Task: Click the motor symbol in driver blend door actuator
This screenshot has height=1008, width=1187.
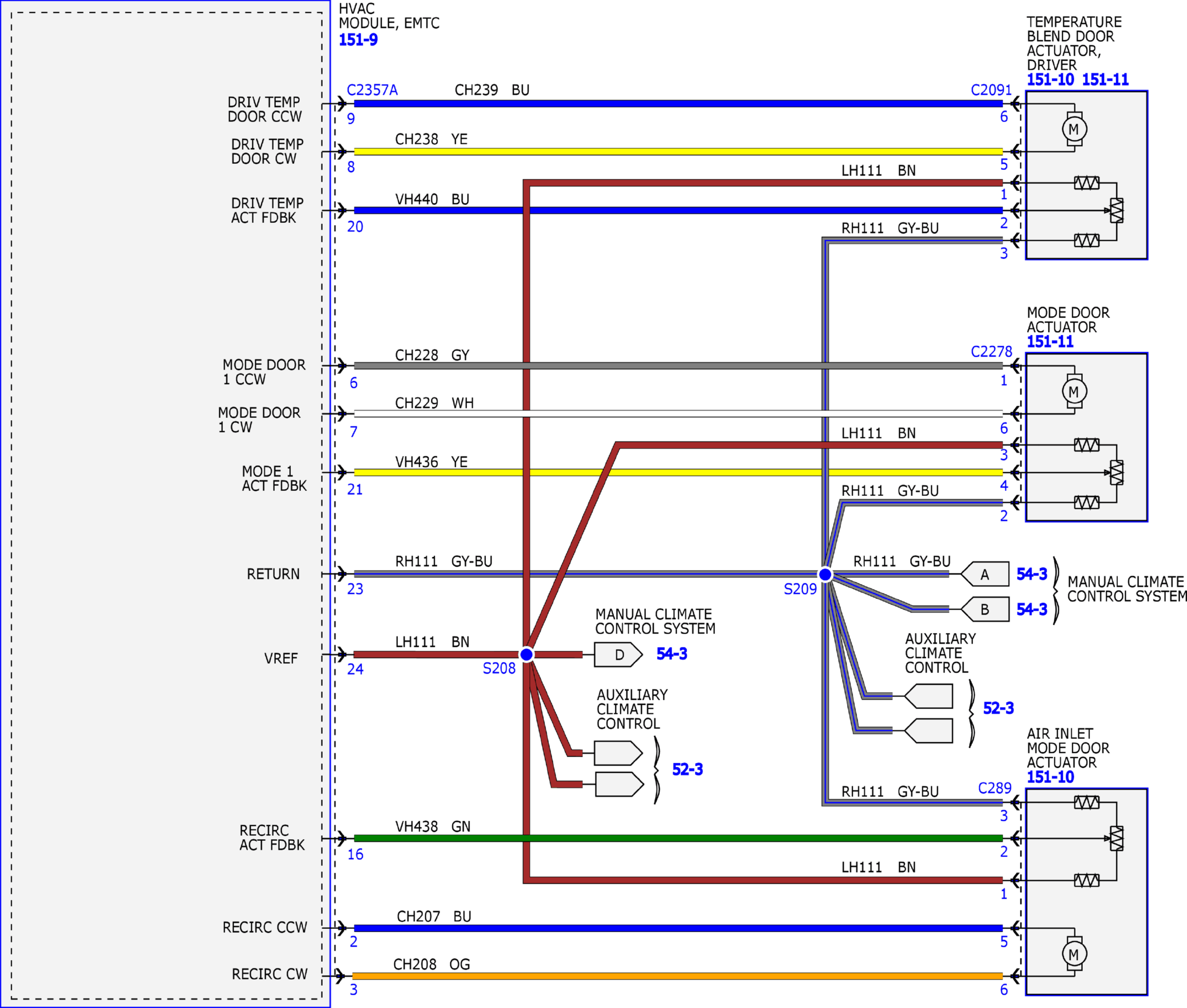Action: 1074,129
